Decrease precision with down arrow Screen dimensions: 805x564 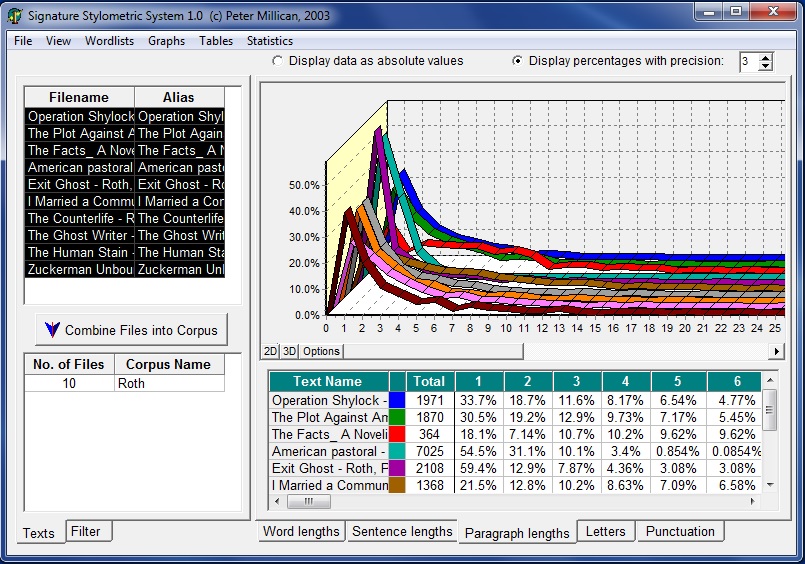coord(765,67)
